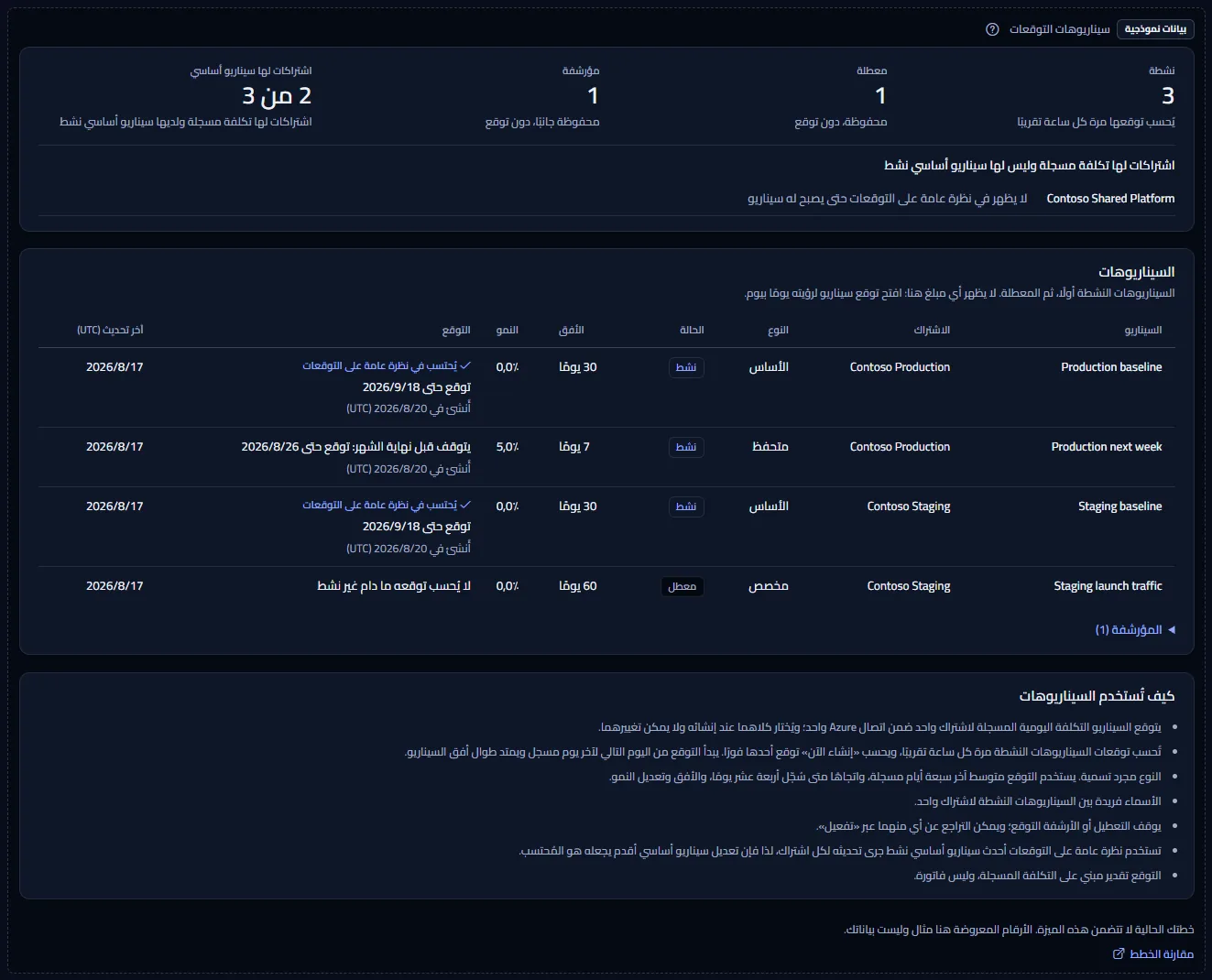Click the "النمو" column header
This screenshot has width=1212, height=980.
tap(508, 330)
